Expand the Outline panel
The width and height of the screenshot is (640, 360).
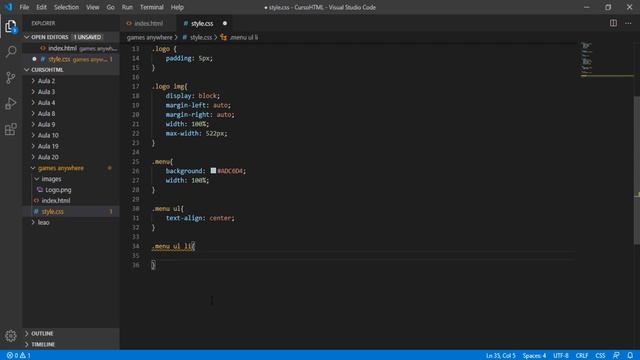[x=71, y=333]
